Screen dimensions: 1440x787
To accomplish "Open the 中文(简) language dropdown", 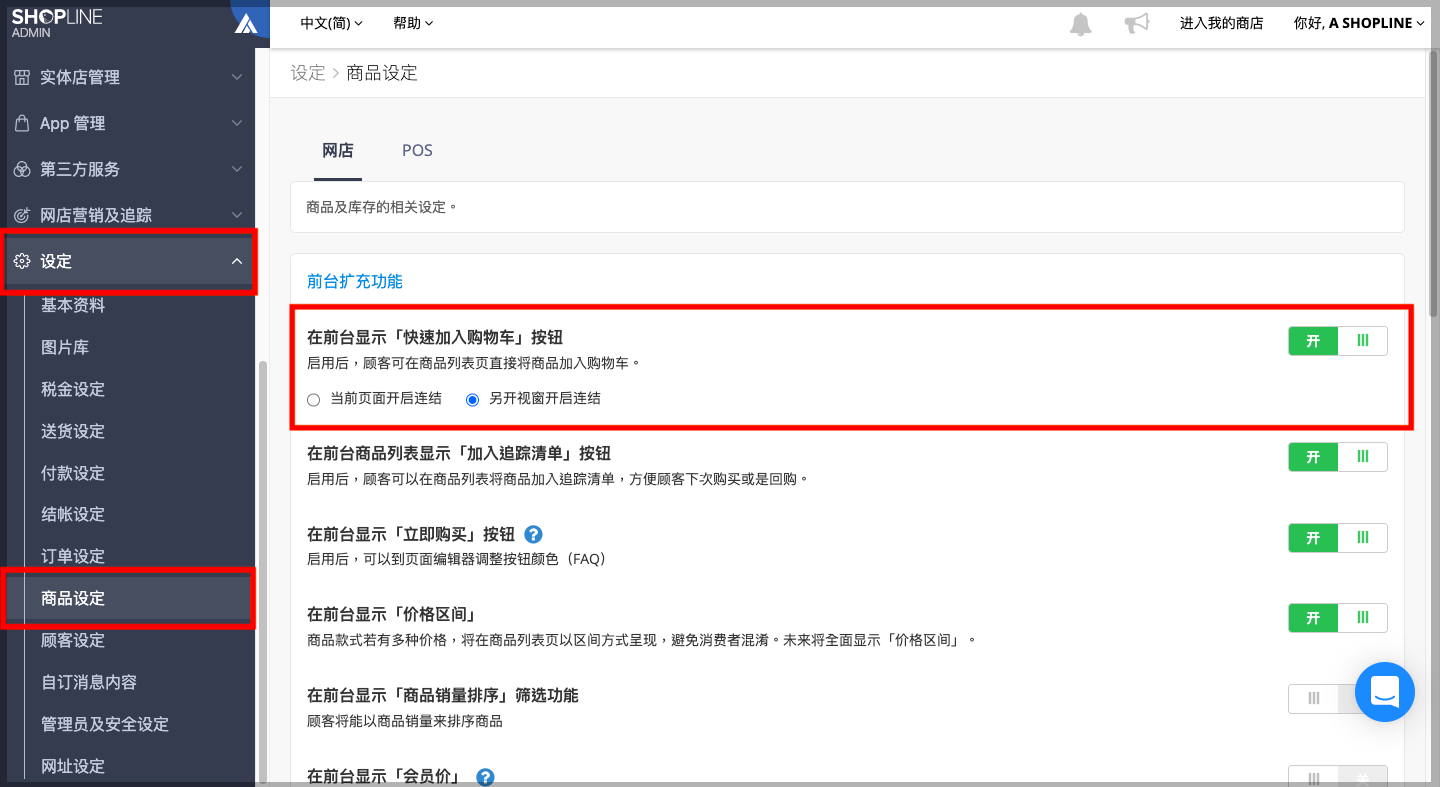I will (331, 23).
